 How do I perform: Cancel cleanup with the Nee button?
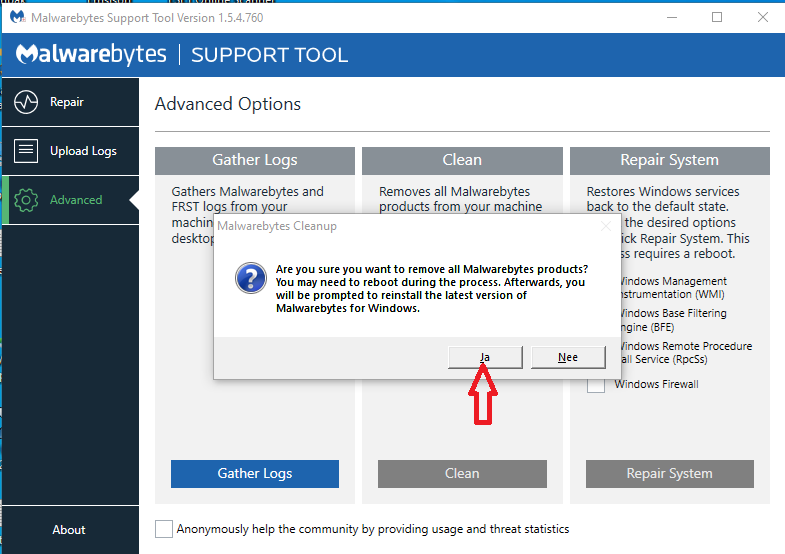tap(568, 357)
